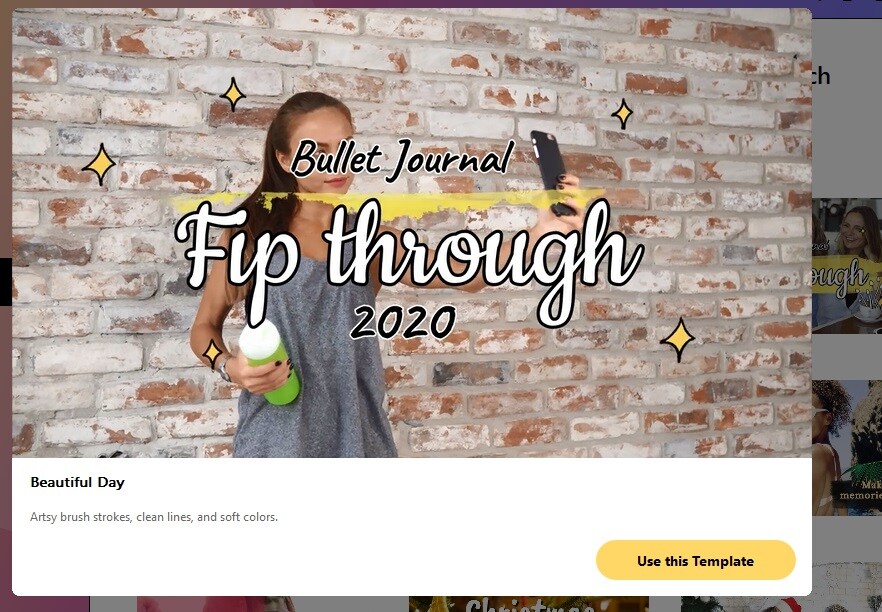Click the Use this Template button
882x612 pixels.
696,560
